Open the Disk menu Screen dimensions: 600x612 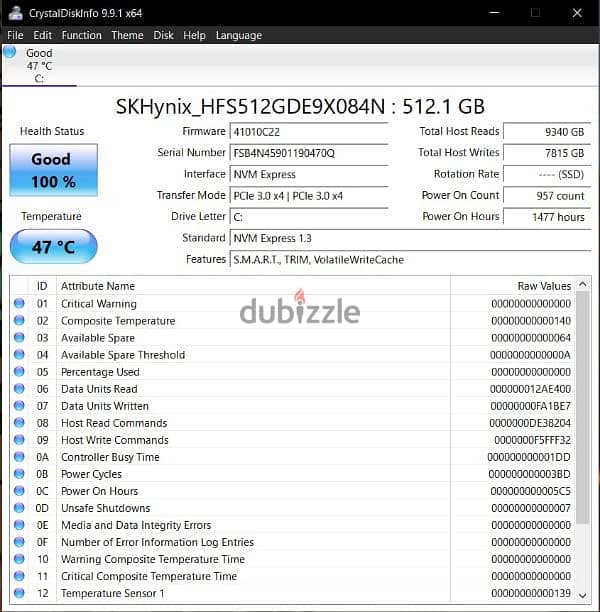tap(163, 36)
